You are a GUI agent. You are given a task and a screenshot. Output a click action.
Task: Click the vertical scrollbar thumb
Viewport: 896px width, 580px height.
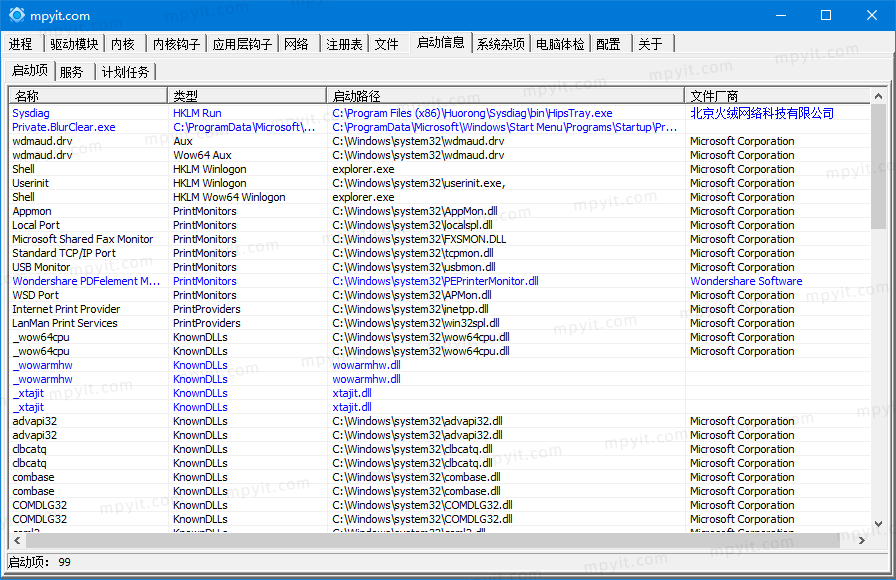click(878, 166)
